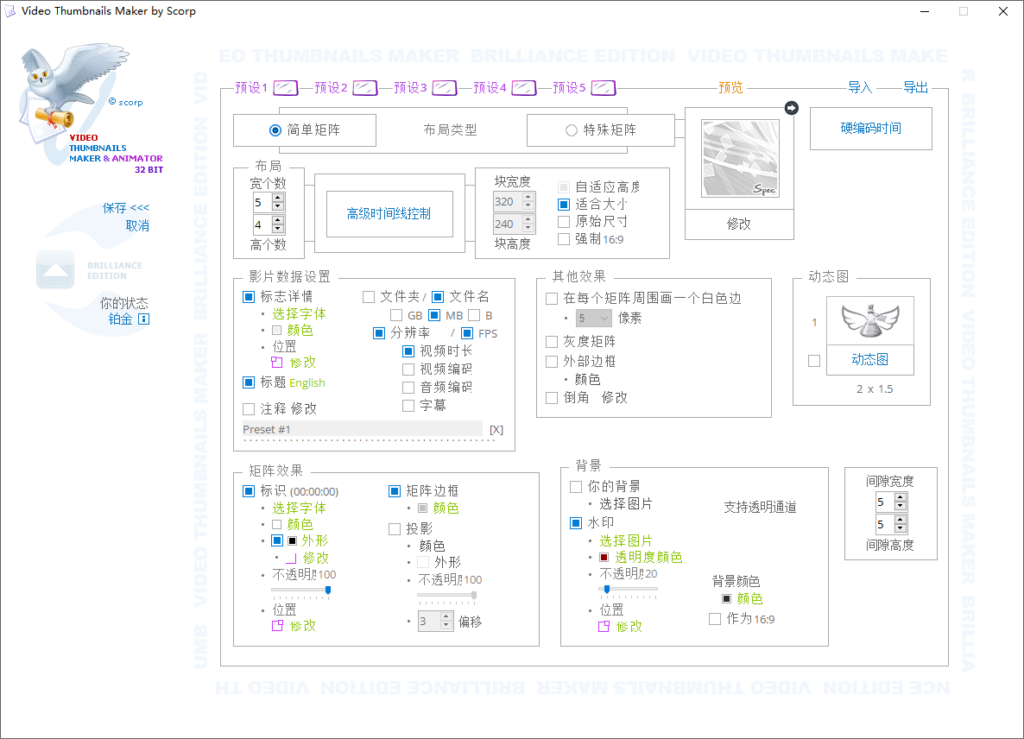
Task: Enable 文件夹 checkbox
Action: pyautogui.click(x=369, y=297)
